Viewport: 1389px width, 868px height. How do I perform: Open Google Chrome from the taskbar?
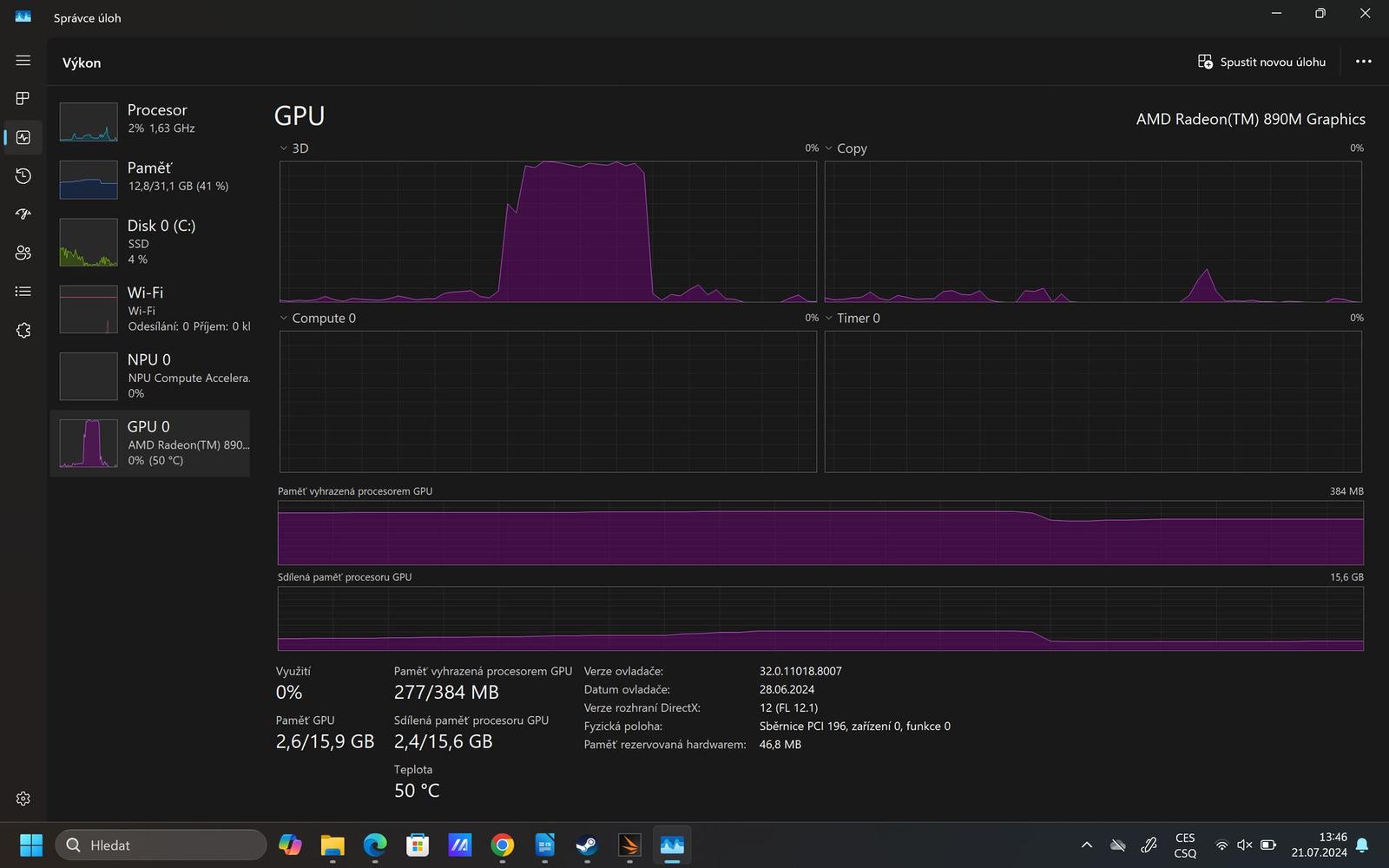tap(502, 845)
